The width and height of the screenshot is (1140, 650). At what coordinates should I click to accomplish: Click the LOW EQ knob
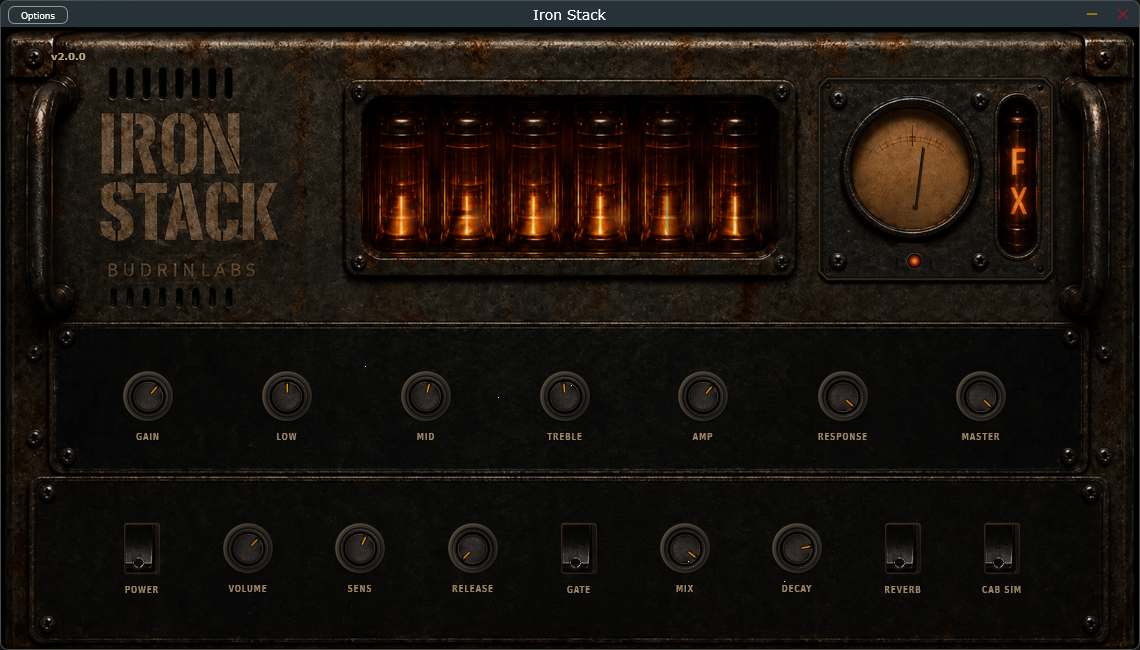tap(286, 396)
